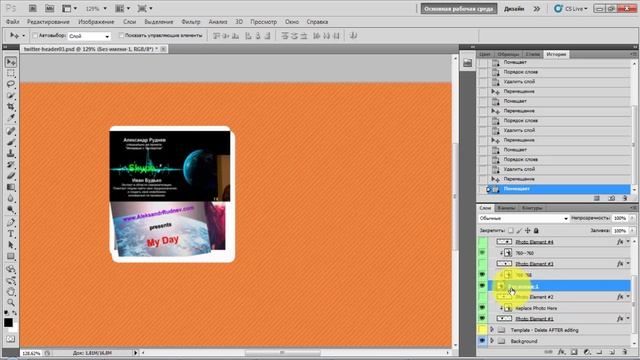640x360 pixels.
Task: Select the Dodge tool
Action: coord(11,209)
